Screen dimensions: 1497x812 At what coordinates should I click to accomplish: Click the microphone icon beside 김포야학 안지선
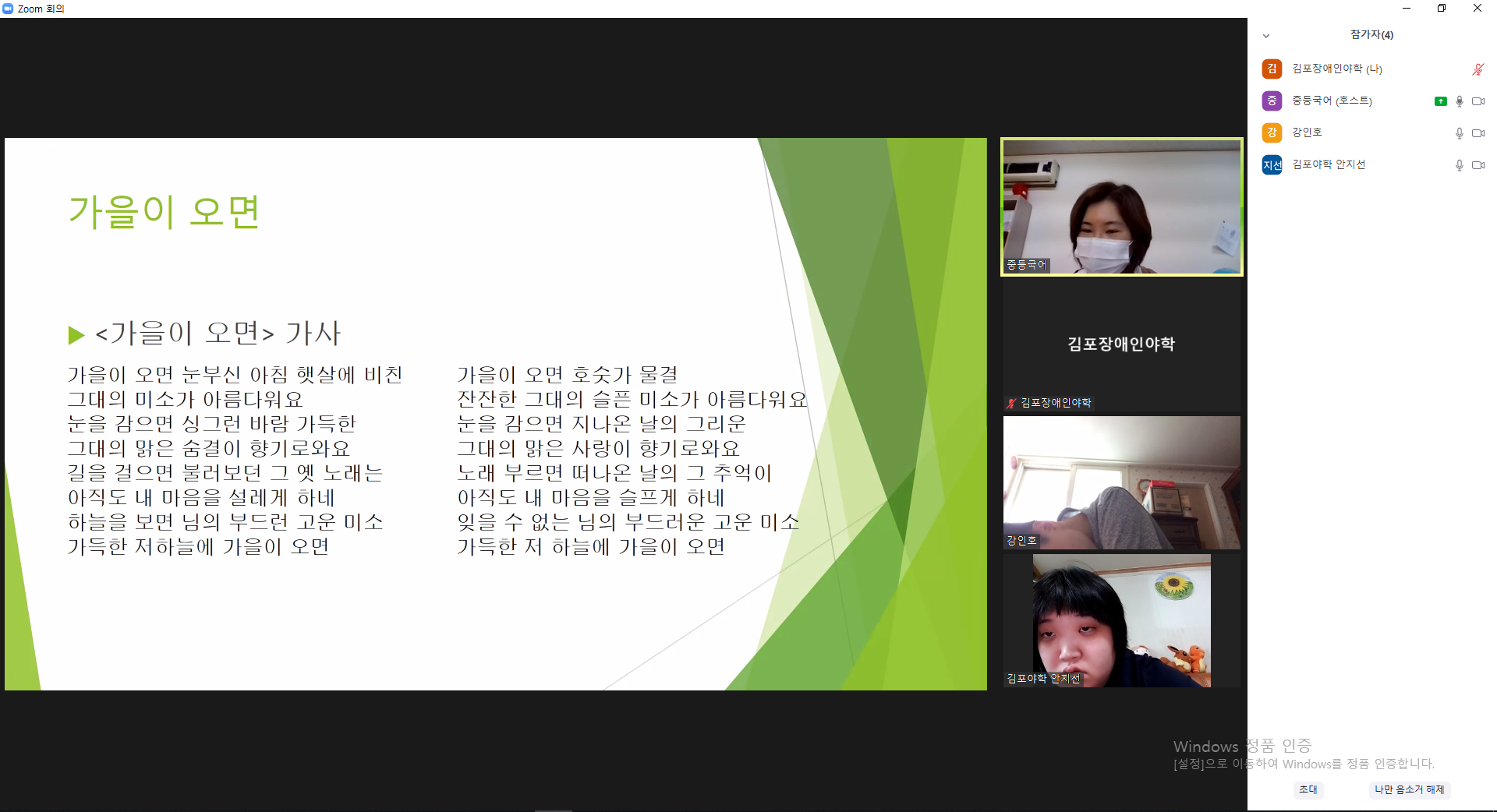pyautogui.click(x=1460, y=165)
